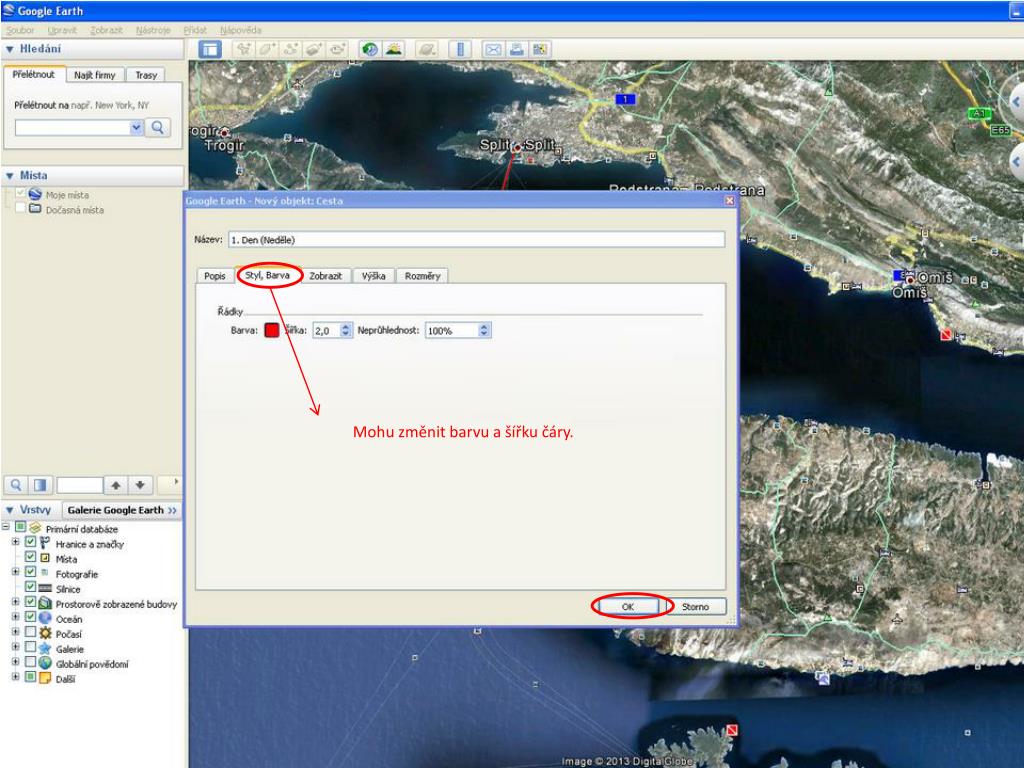Uncheck the Oceán layer checkbox
This screenshot has height=768, width=1024.
click(30, 617)
